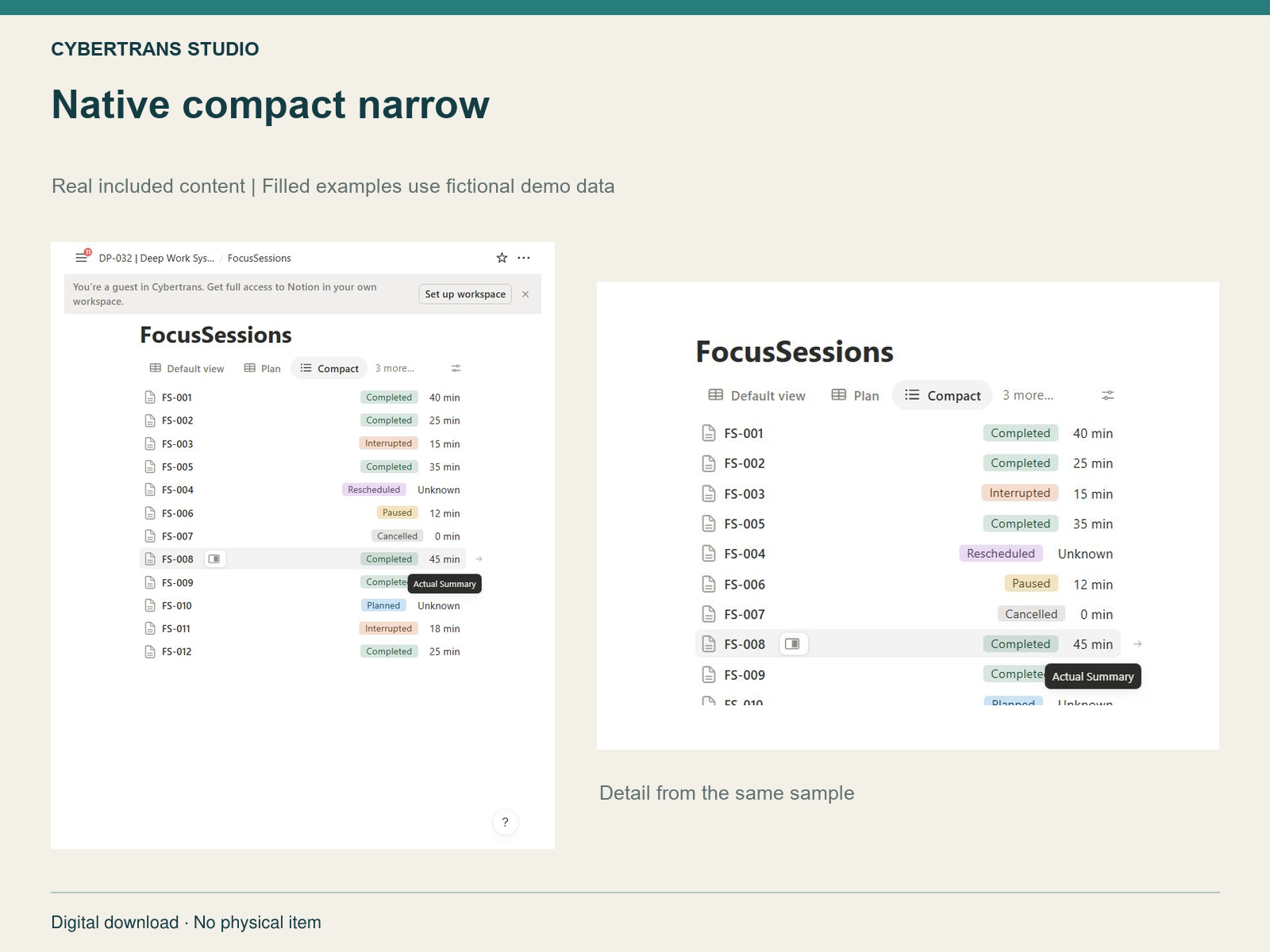Switch to Plan tab in left screenshot
The height and width of the screenshot is (952, 1270).
click(x=263, y=368)
